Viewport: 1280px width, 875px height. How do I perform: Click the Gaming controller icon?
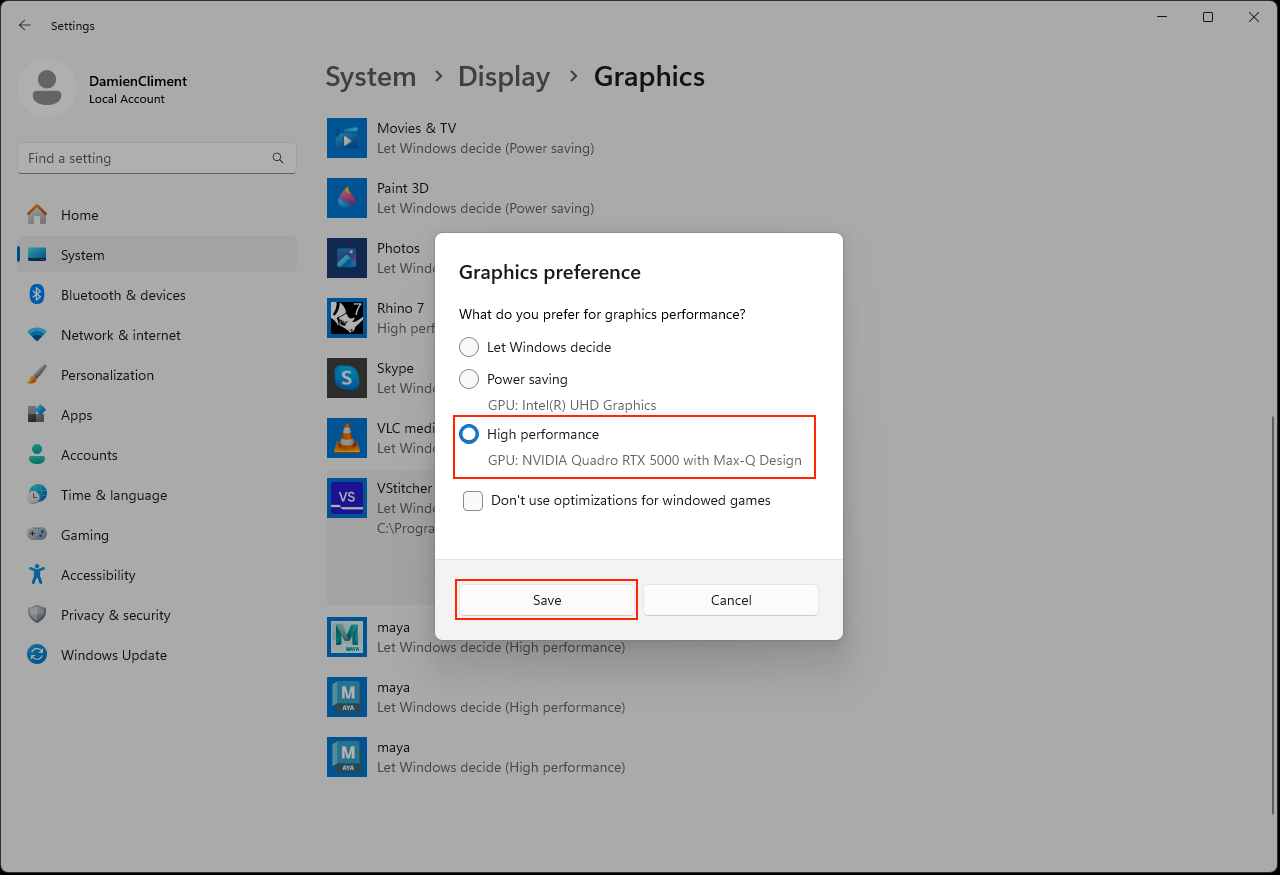click(37, 535)
